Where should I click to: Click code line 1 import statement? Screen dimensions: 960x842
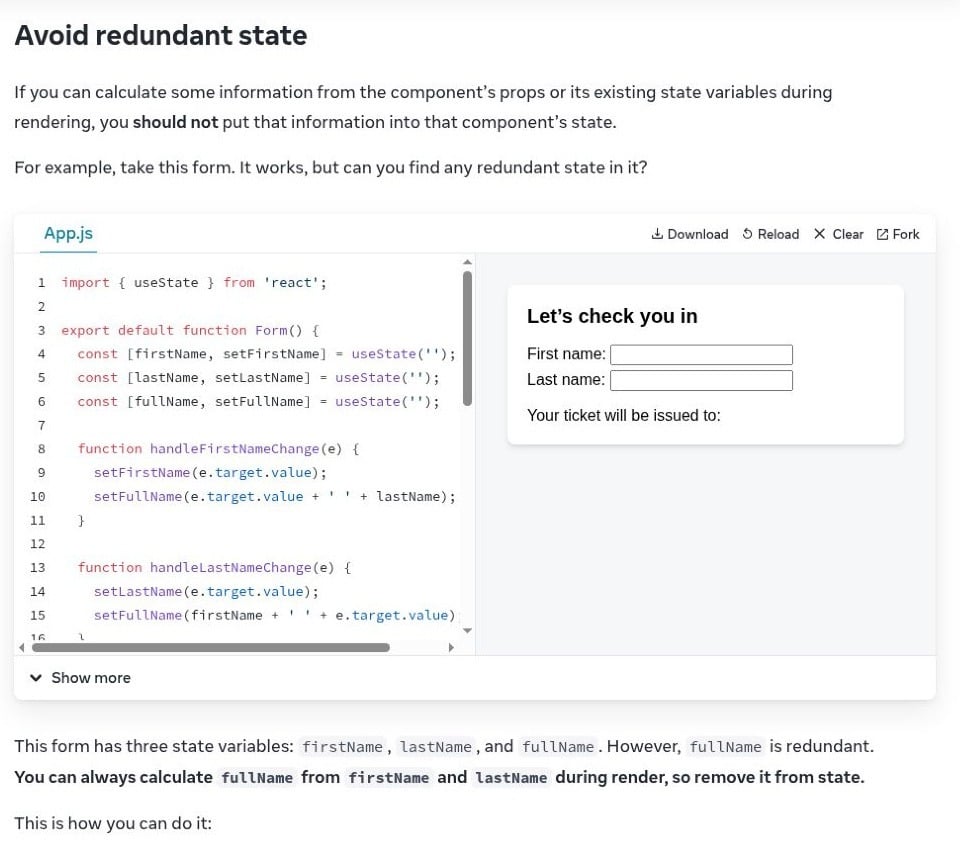click(x=194, y=282)
